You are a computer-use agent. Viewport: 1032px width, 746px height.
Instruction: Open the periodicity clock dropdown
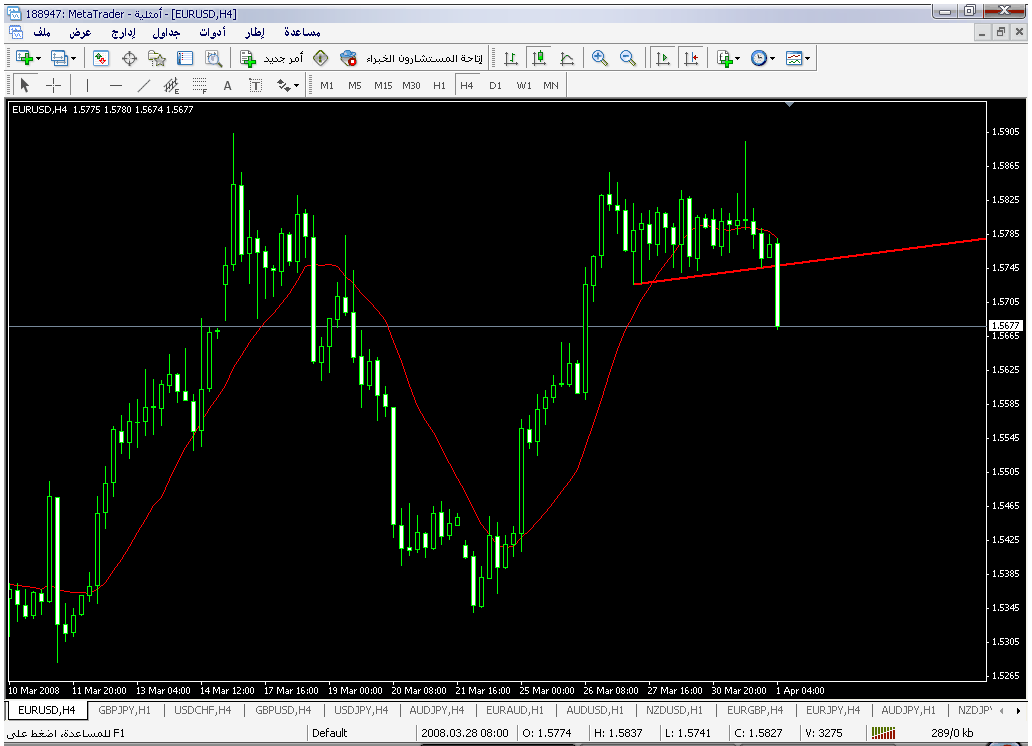pos(763,58)
